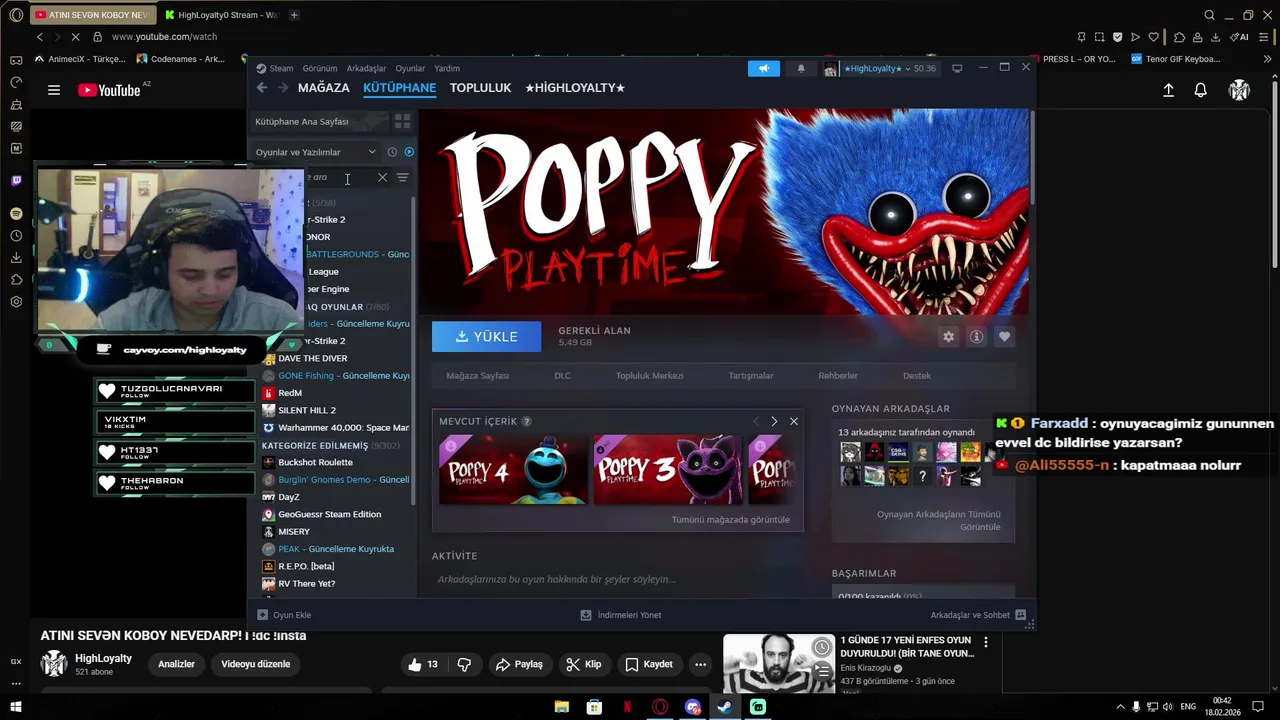Close the Mevcut İçerik panel
The height and width of the screenshot is (720, 1280).
point(794,421)
